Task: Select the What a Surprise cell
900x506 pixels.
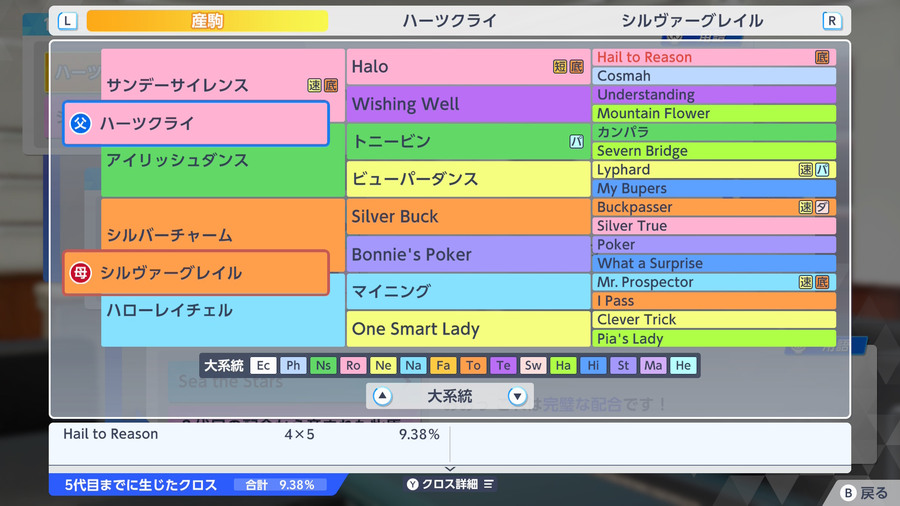Action: [x=714, y=263]
